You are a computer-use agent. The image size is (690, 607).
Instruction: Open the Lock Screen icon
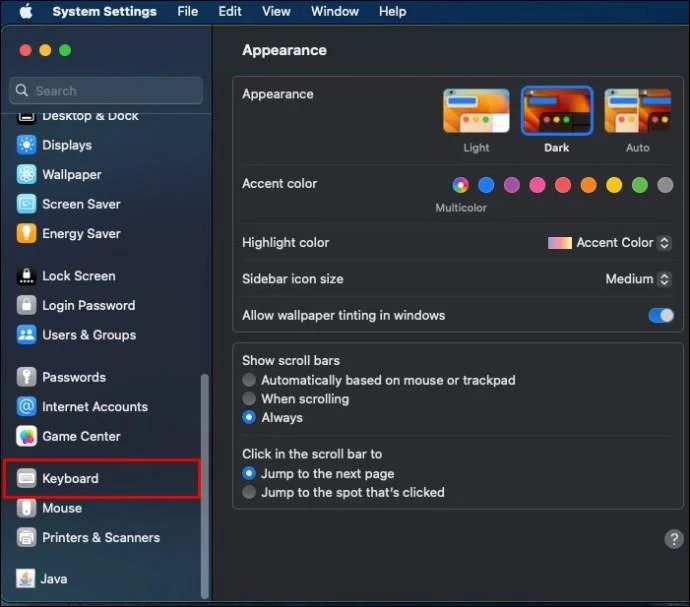point(26,276)
